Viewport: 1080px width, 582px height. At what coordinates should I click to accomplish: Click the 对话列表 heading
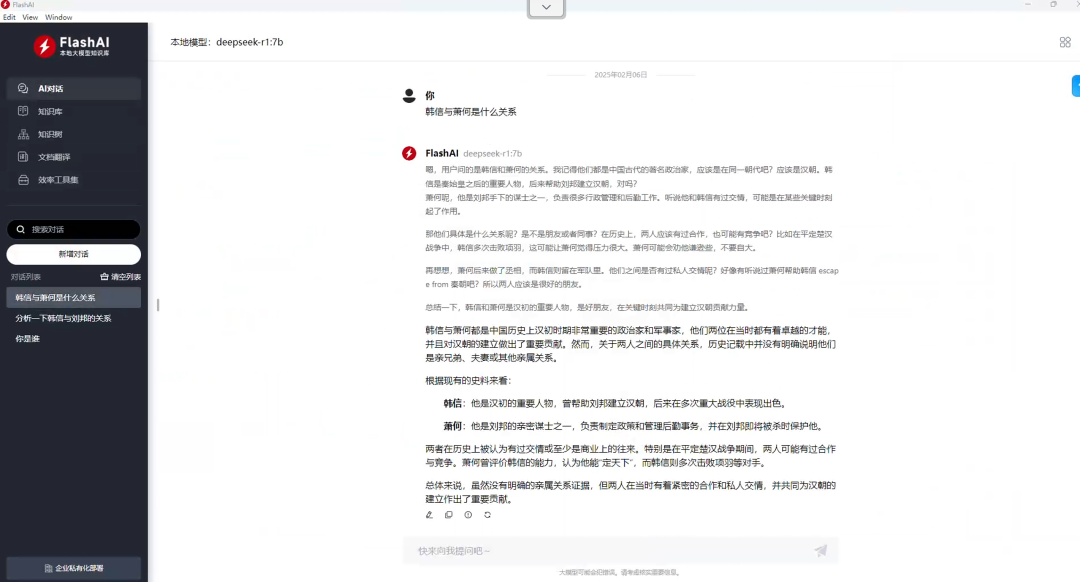(25, 277)
